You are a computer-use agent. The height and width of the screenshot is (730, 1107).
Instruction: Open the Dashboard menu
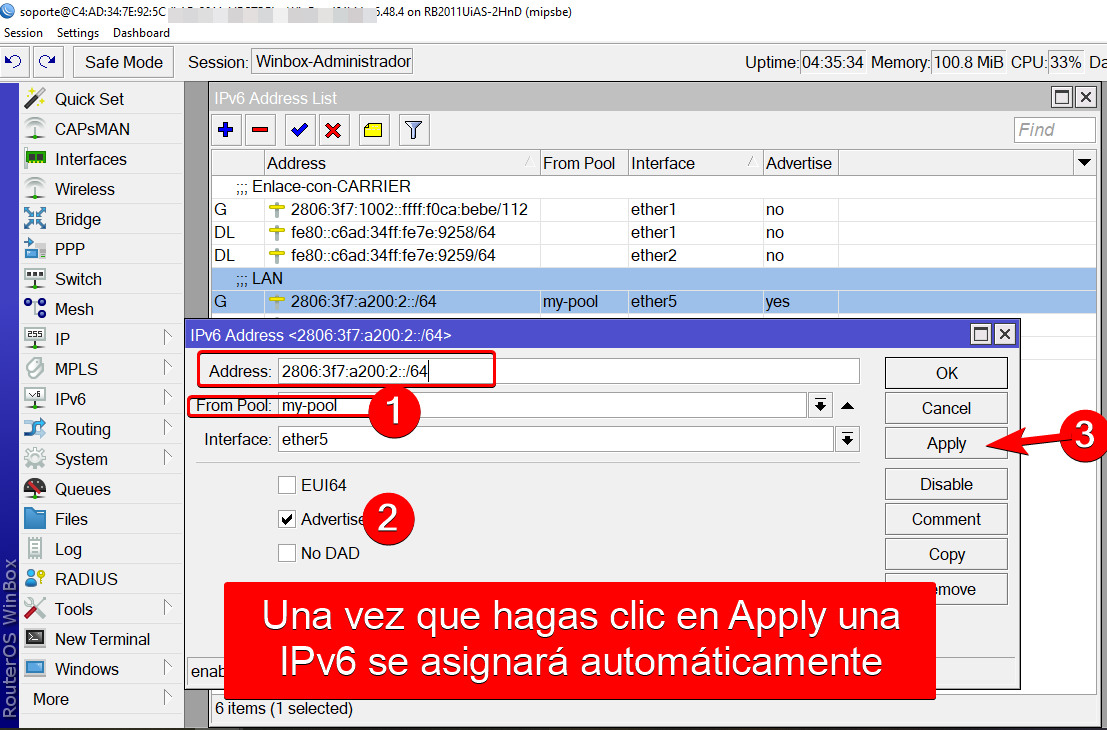(141, 32)
